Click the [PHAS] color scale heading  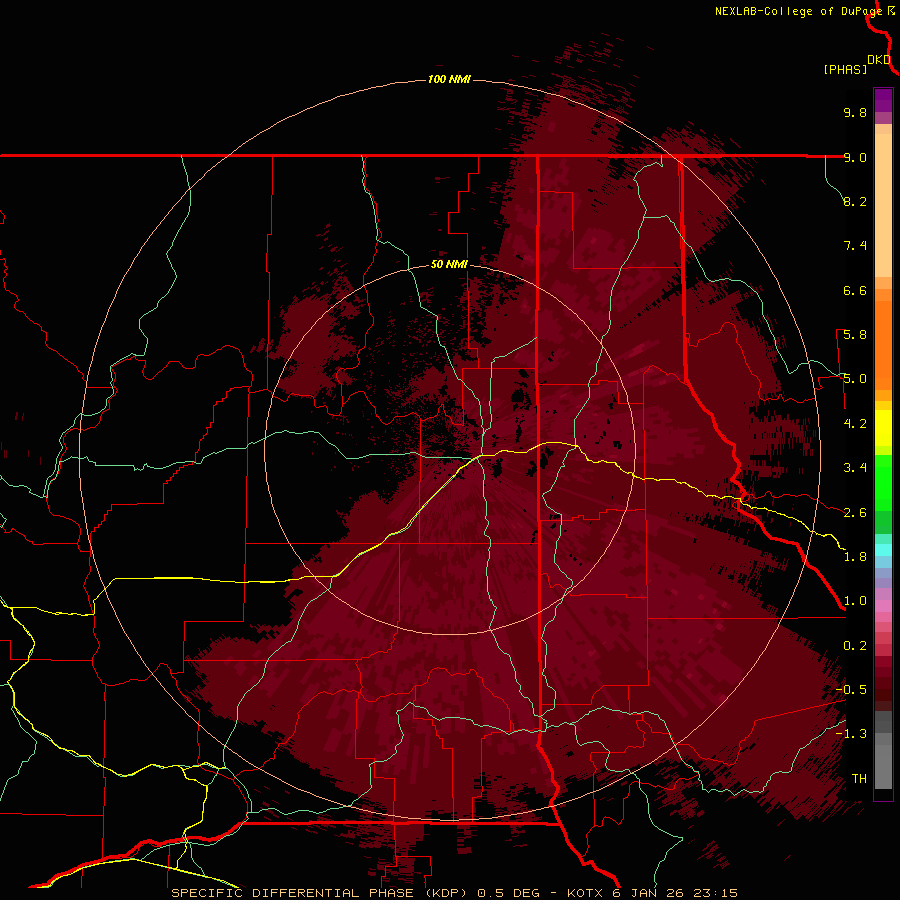(x=845, y=69)
